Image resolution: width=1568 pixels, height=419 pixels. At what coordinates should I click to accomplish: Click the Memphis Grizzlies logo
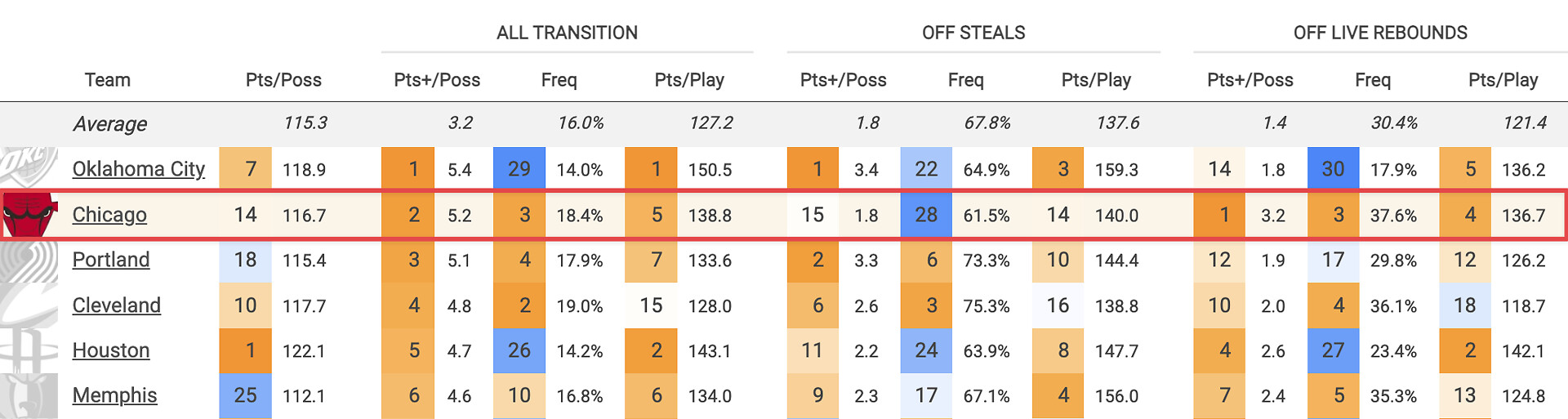29,396
